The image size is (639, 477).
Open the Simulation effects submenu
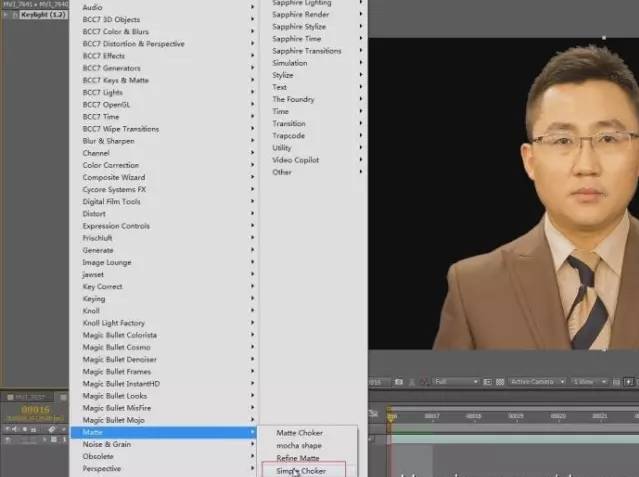click(314, 63)
